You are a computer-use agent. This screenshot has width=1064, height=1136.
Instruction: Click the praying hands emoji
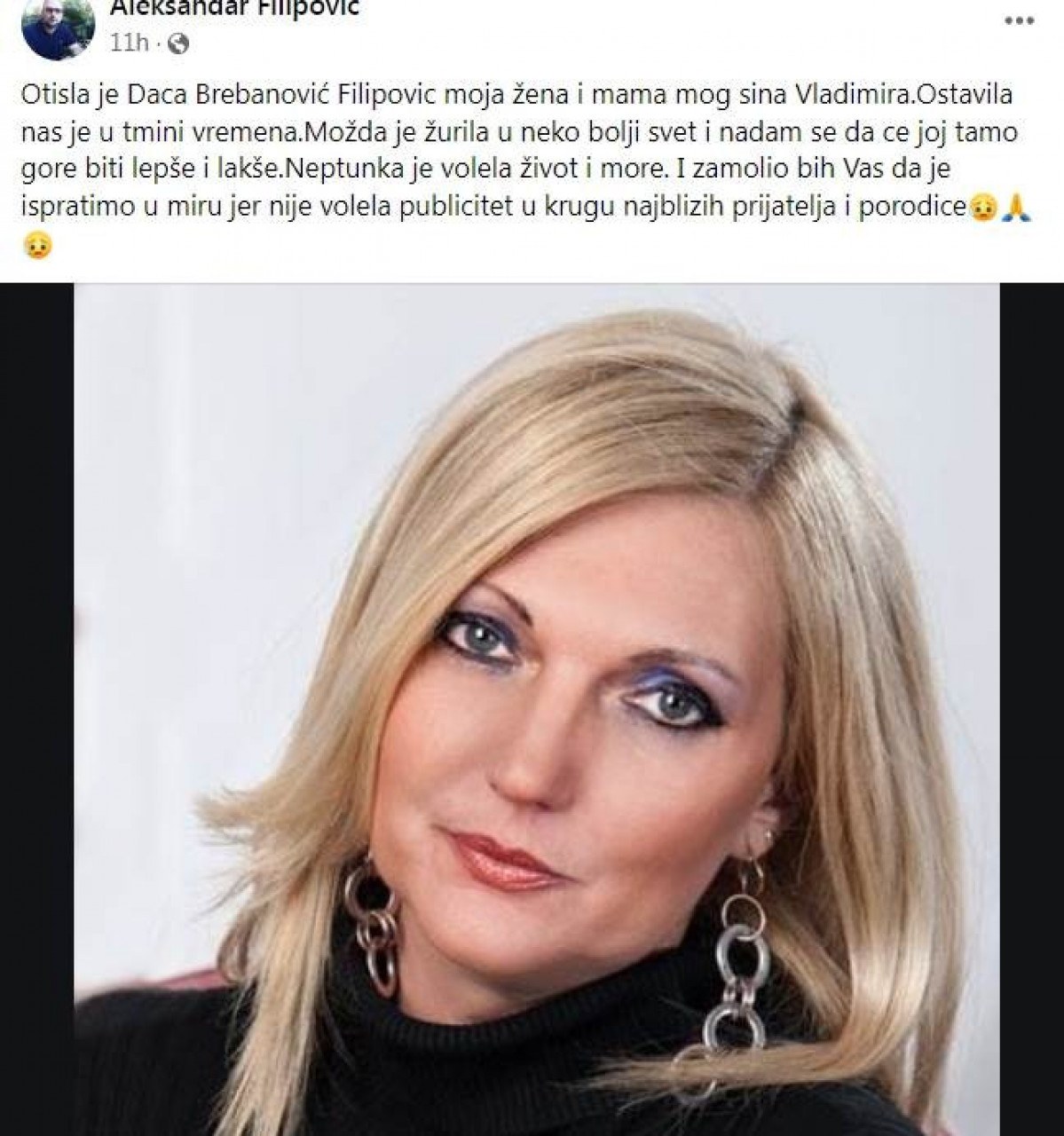(x=1016, y=209)
